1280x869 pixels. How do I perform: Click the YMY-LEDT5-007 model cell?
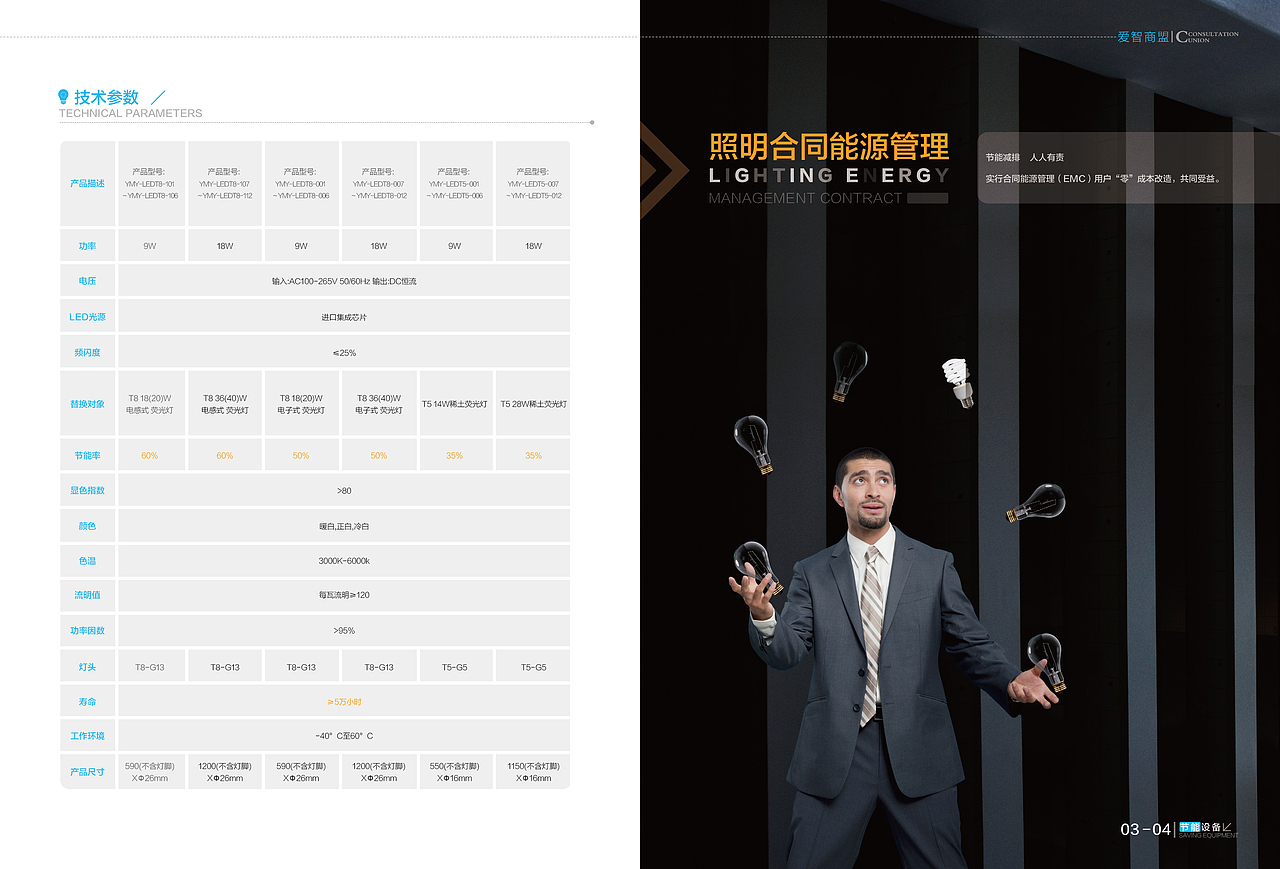(x=533, y=184)
